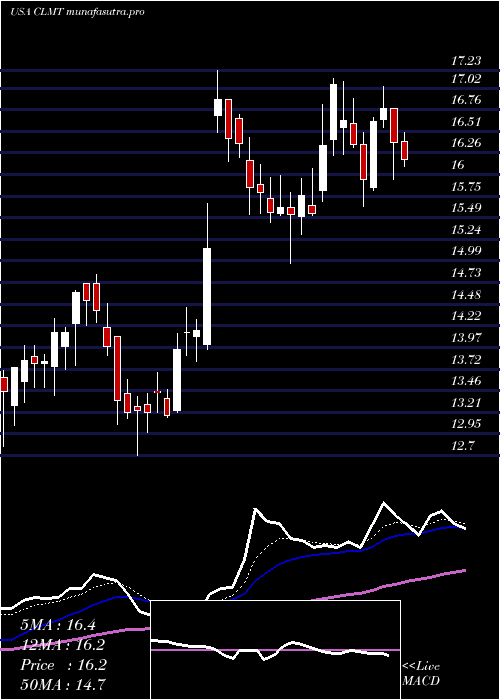Click the 12.95 price axis label
Viewport: 500px width, 700px height.
pos(467,424)
